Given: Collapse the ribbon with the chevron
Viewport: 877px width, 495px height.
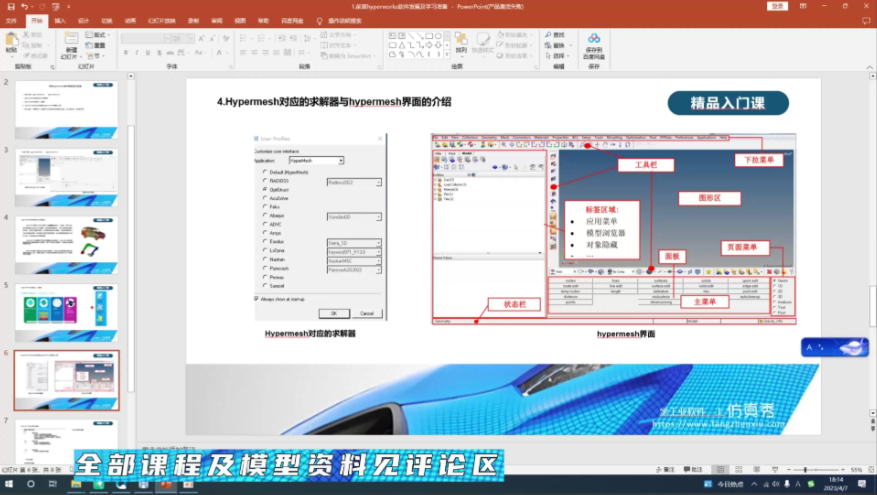Looking at the screenshot, I should pyautogui.click(x=870, y=67).
